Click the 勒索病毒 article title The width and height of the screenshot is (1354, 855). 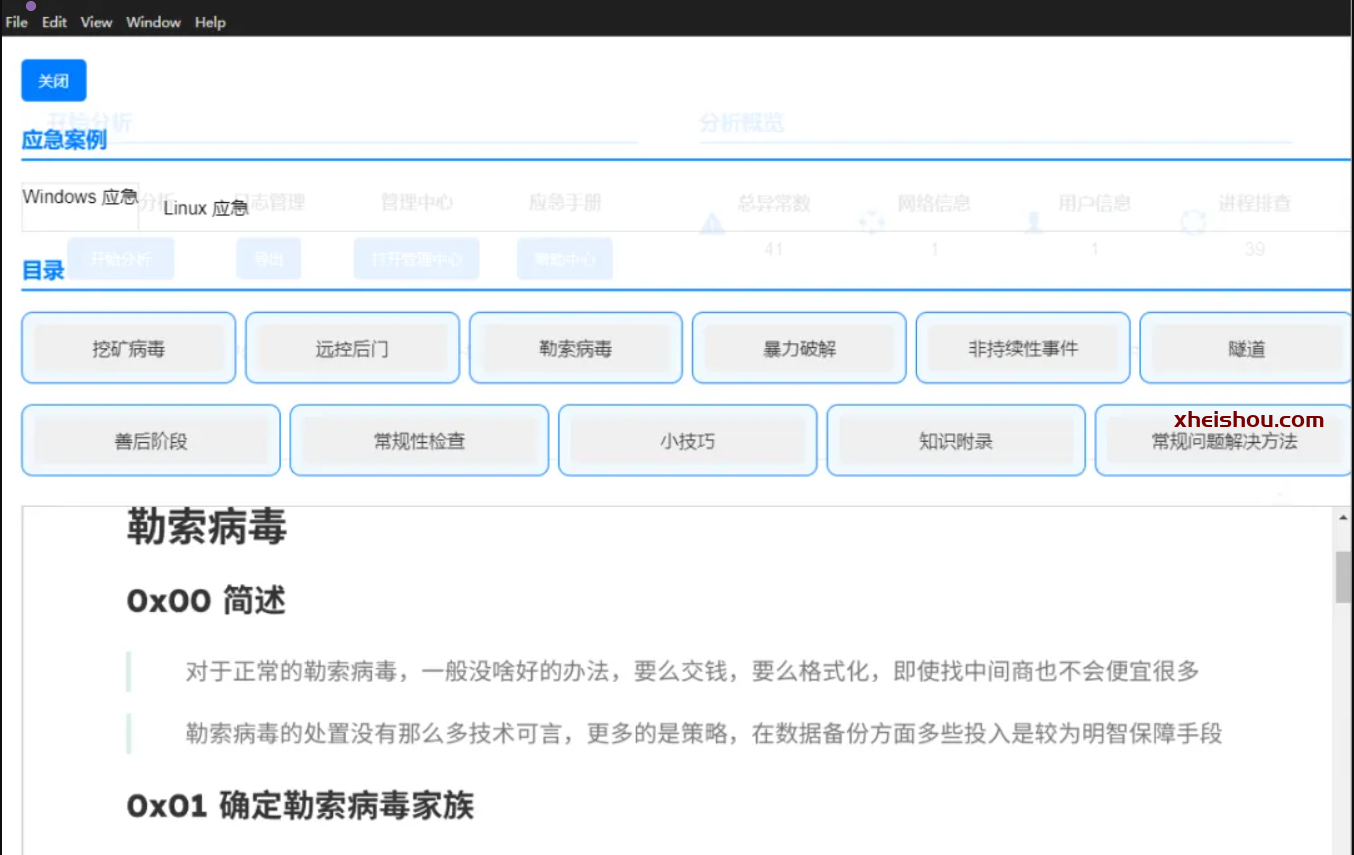coord(206,527)
